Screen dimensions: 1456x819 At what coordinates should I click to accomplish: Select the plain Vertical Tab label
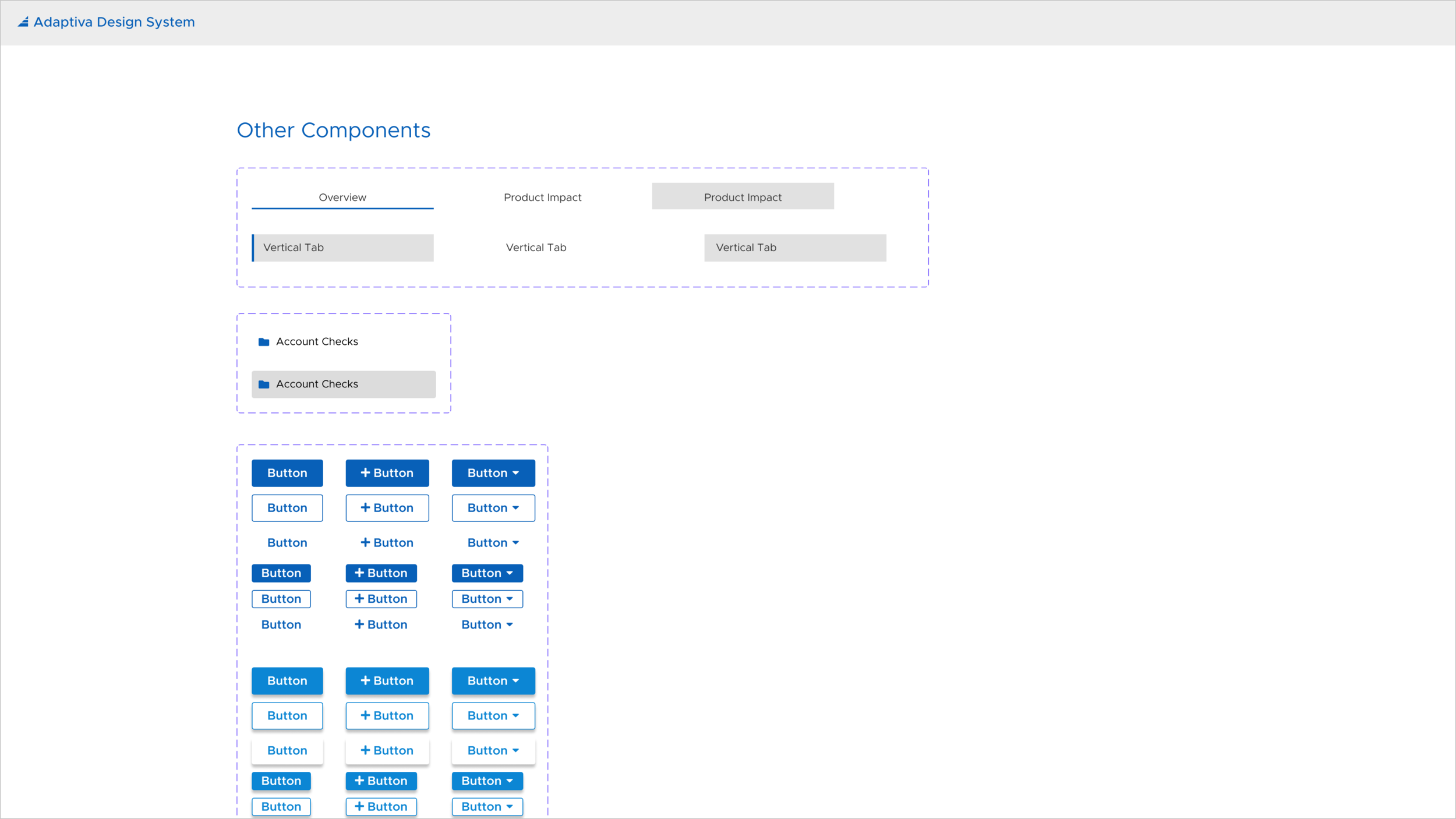tap(536, 248)
